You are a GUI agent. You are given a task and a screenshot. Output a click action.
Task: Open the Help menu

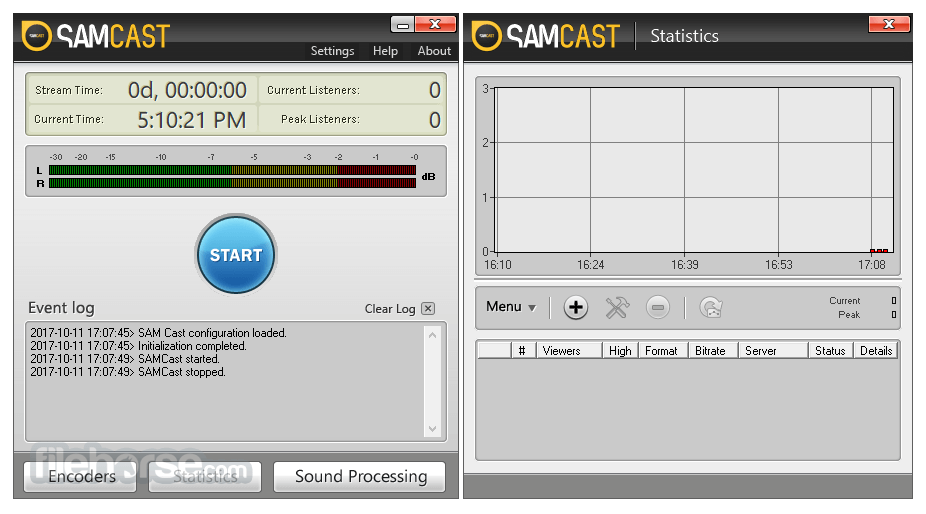(385, 51)
